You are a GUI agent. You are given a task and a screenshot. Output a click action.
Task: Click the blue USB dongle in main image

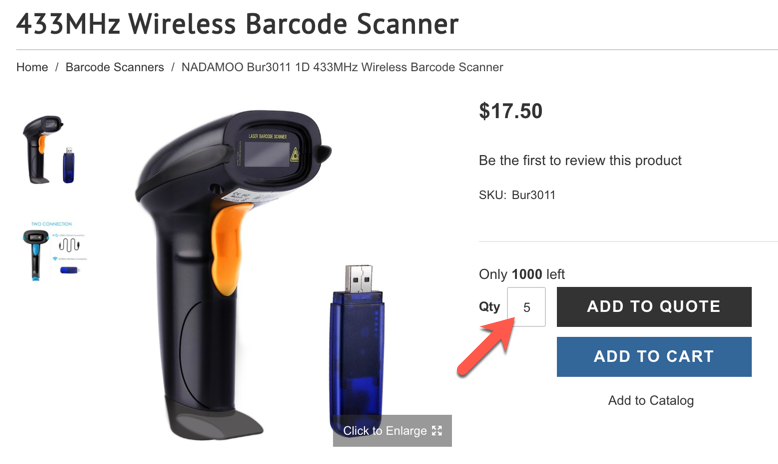click(x=356, y=347)
